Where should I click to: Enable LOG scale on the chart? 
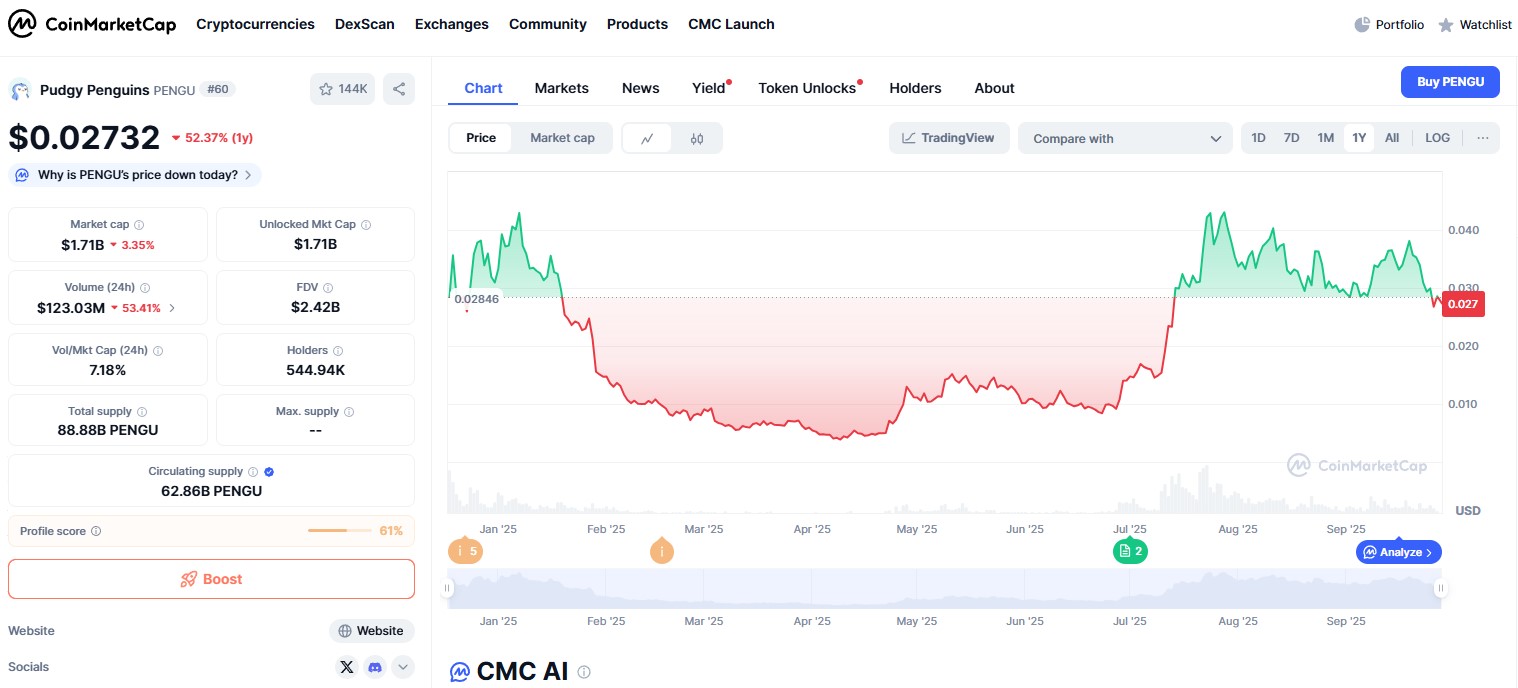tap(1437, 138)
